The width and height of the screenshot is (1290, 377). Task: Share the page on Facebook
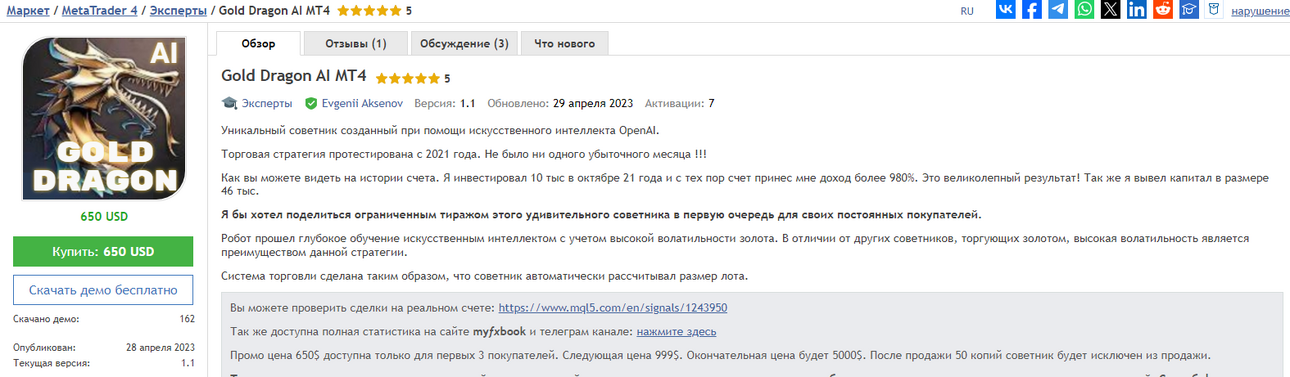[1032, 10]
